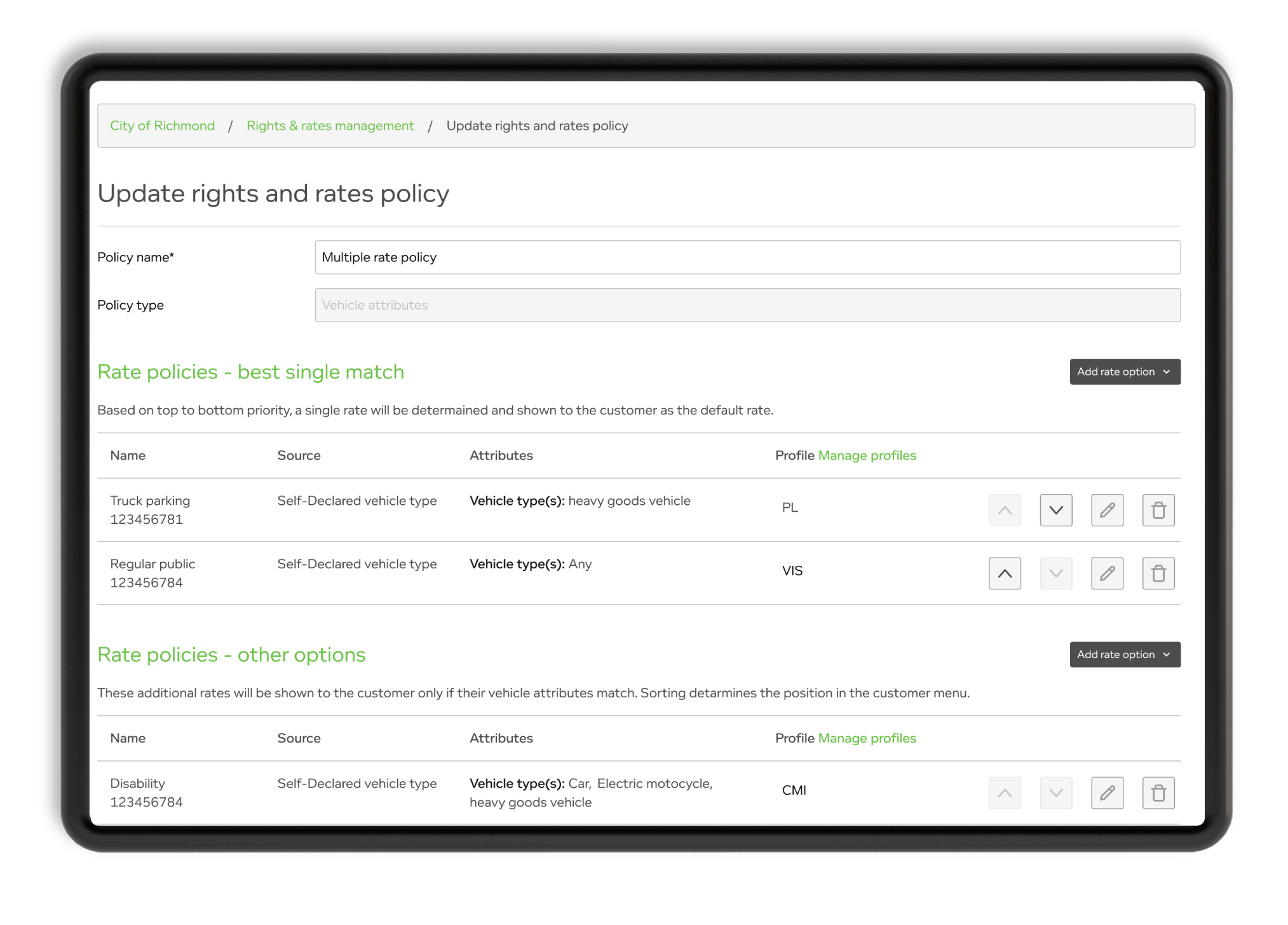This screenshot has width=1288, height=925.
Task: Click the Disability move-down arrow
Action: [1055, 793]
